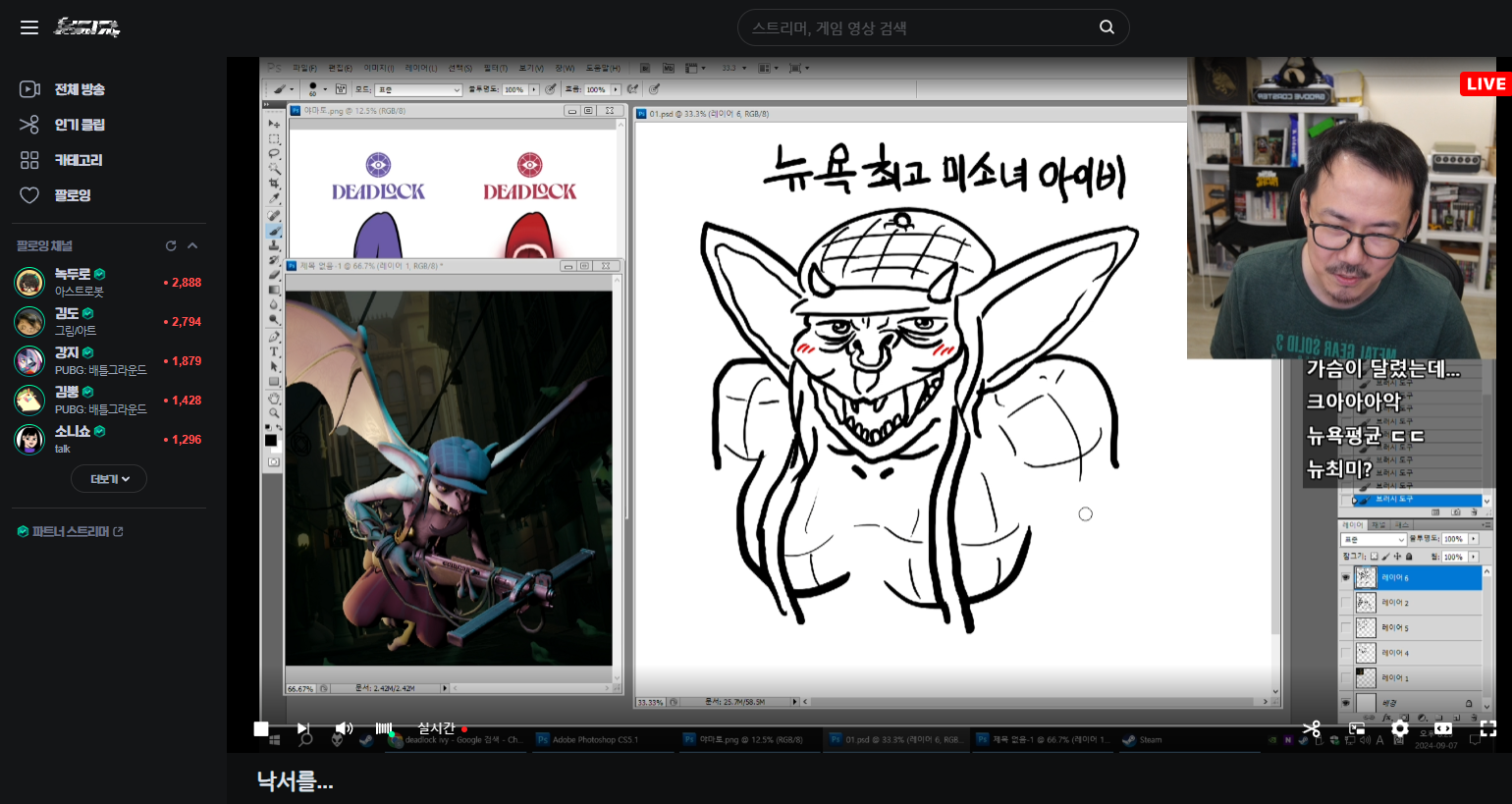Open the 불투명도 slider arrow in the options bar
This screenshot has width=1512, height=804.
pos(534,89)
